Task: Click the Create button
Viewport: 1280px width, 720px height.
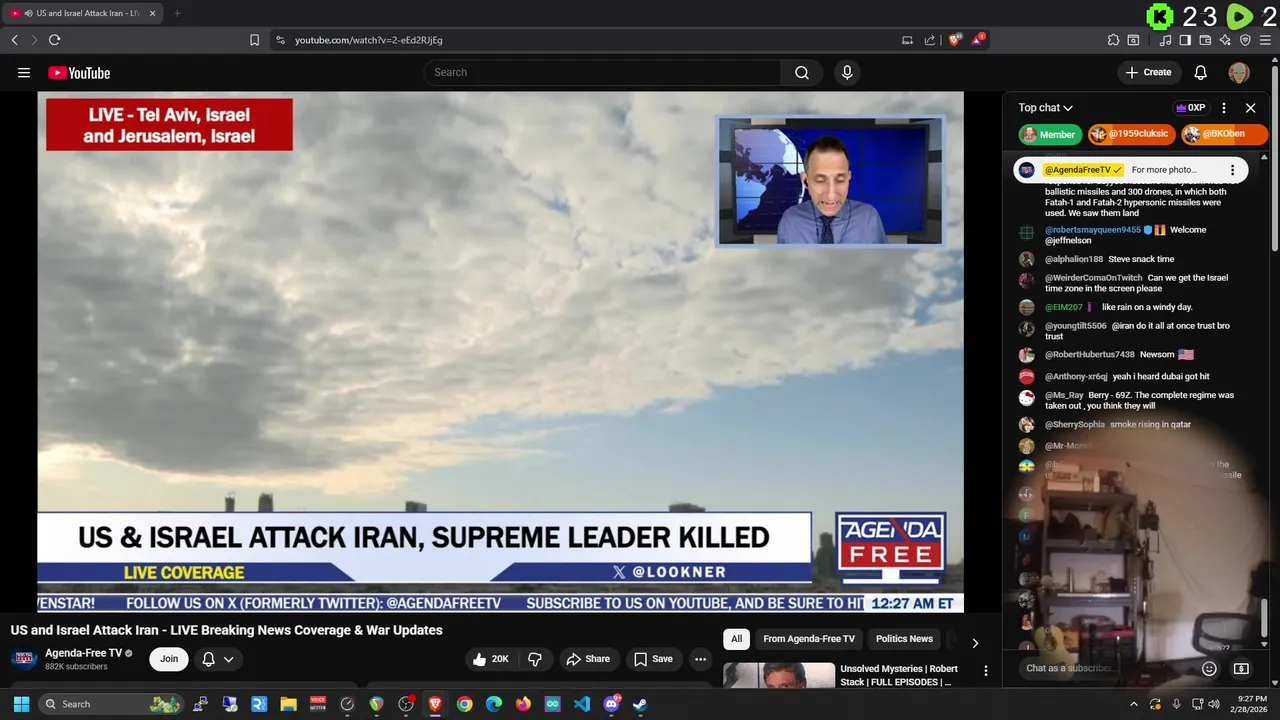Action: click(x=1148, y=72)
